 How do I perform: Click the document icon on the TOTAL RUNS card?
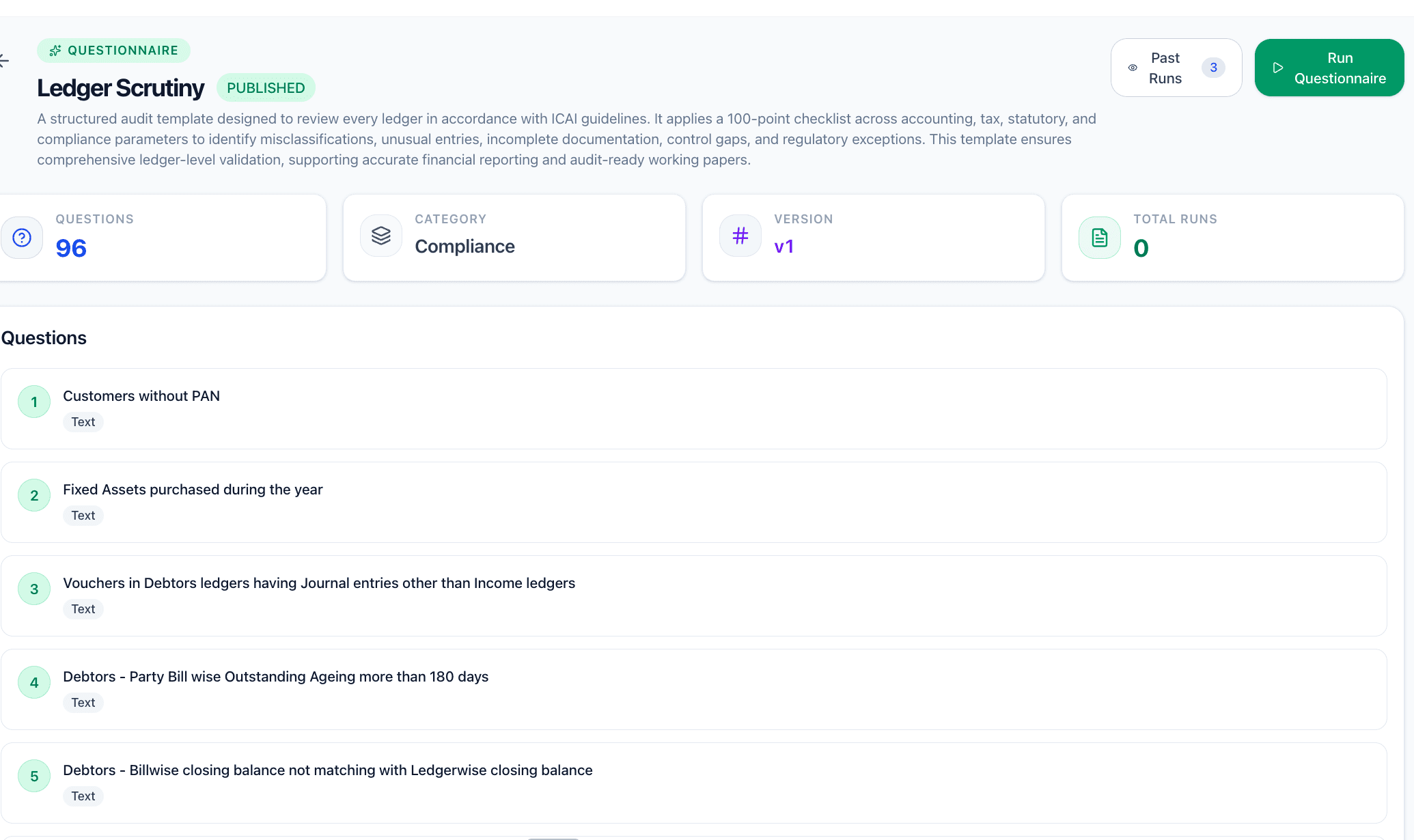pyautogui.click(x=1098, y=237)
